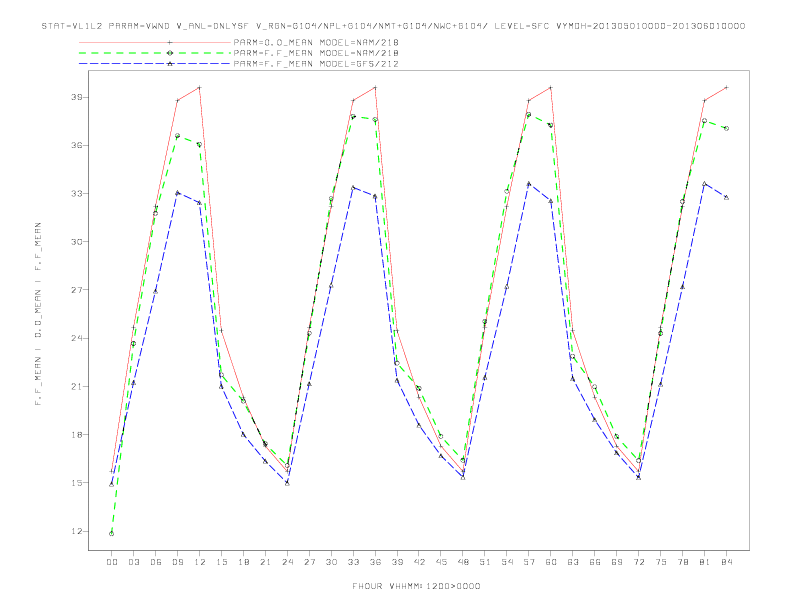Screen dimensions: 792x612
Task: Click x-axis tick label 03
Action: click(134, 562)
